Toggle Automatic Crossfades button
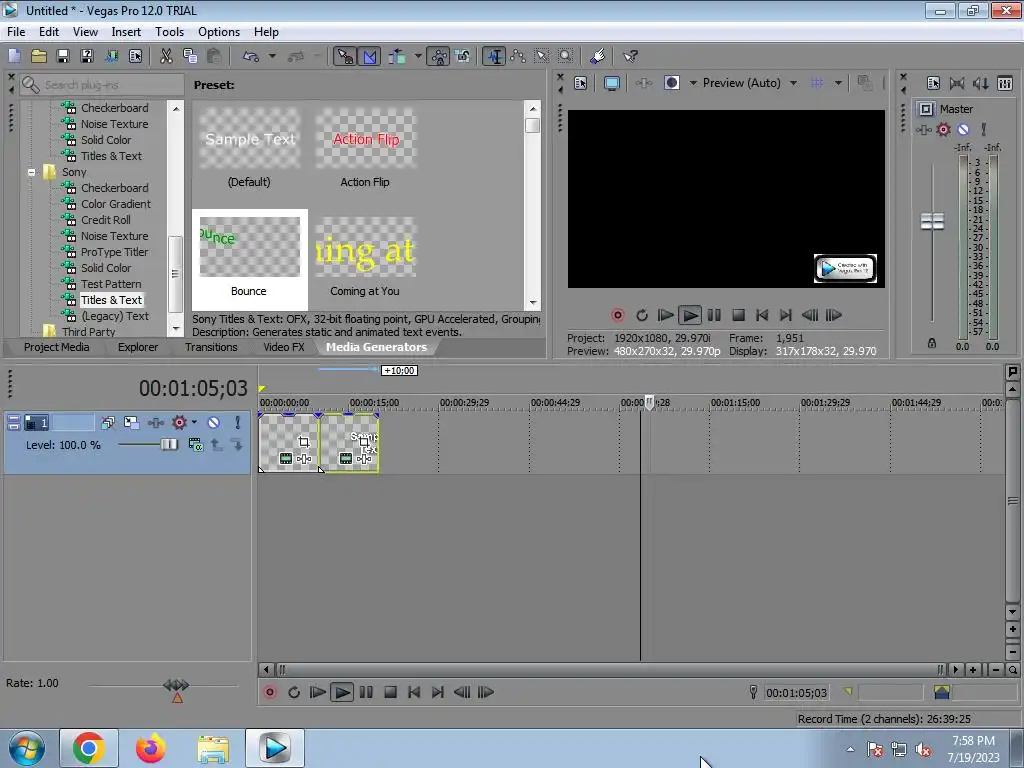The width and height of the screenshot is (1024, 768). click(x=369, y=56)
